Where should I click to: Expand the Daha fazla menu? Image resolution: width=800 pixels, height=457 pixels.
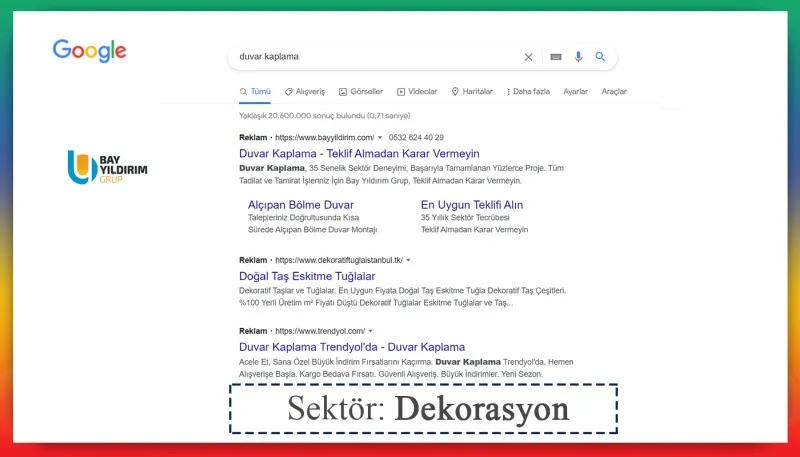(x=528, y=92)
